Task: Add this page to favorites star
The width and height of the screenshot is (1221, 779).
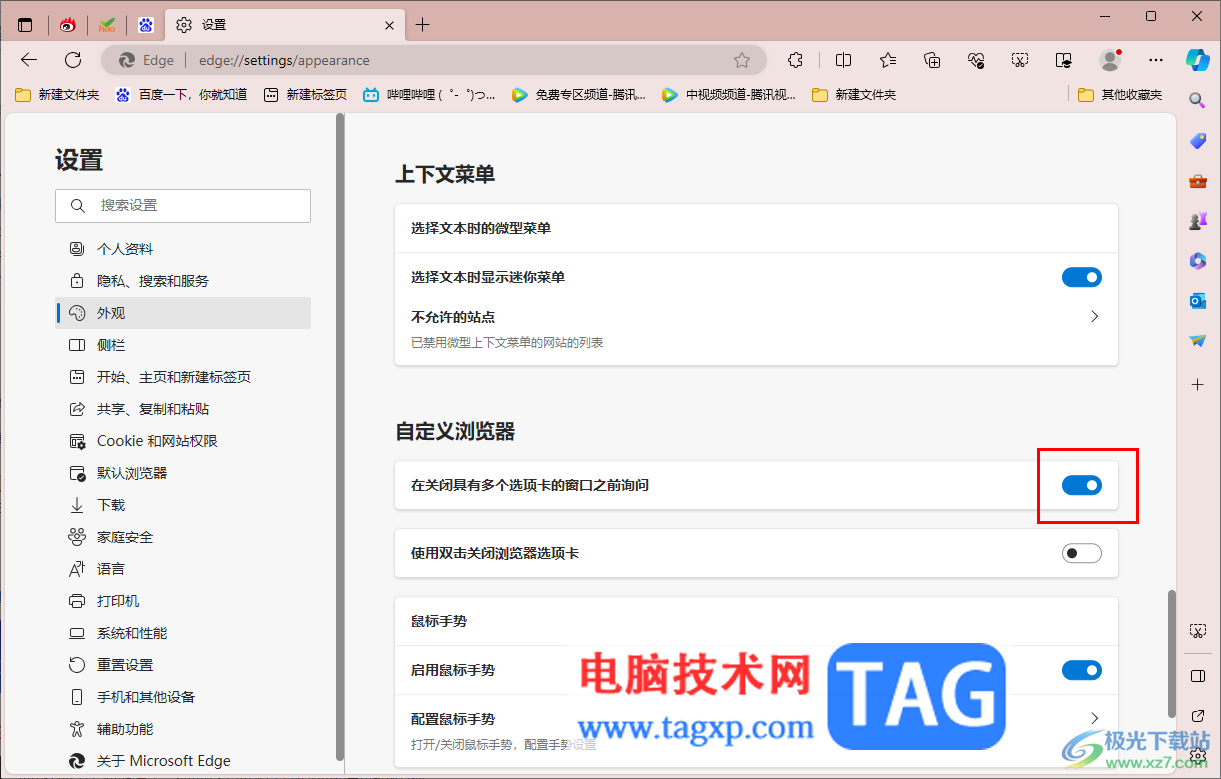Action: (742, 60)
